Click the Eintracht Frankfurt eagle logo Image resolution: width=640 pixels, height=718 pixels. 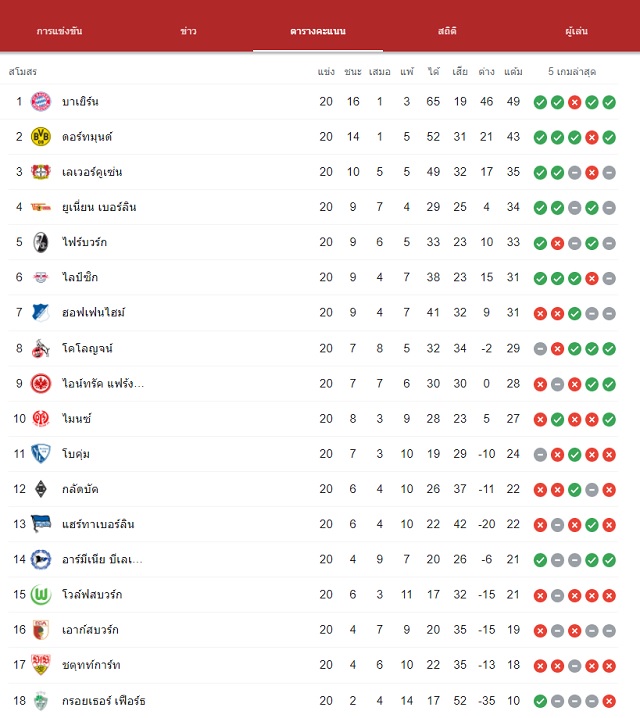click(41, 384)
